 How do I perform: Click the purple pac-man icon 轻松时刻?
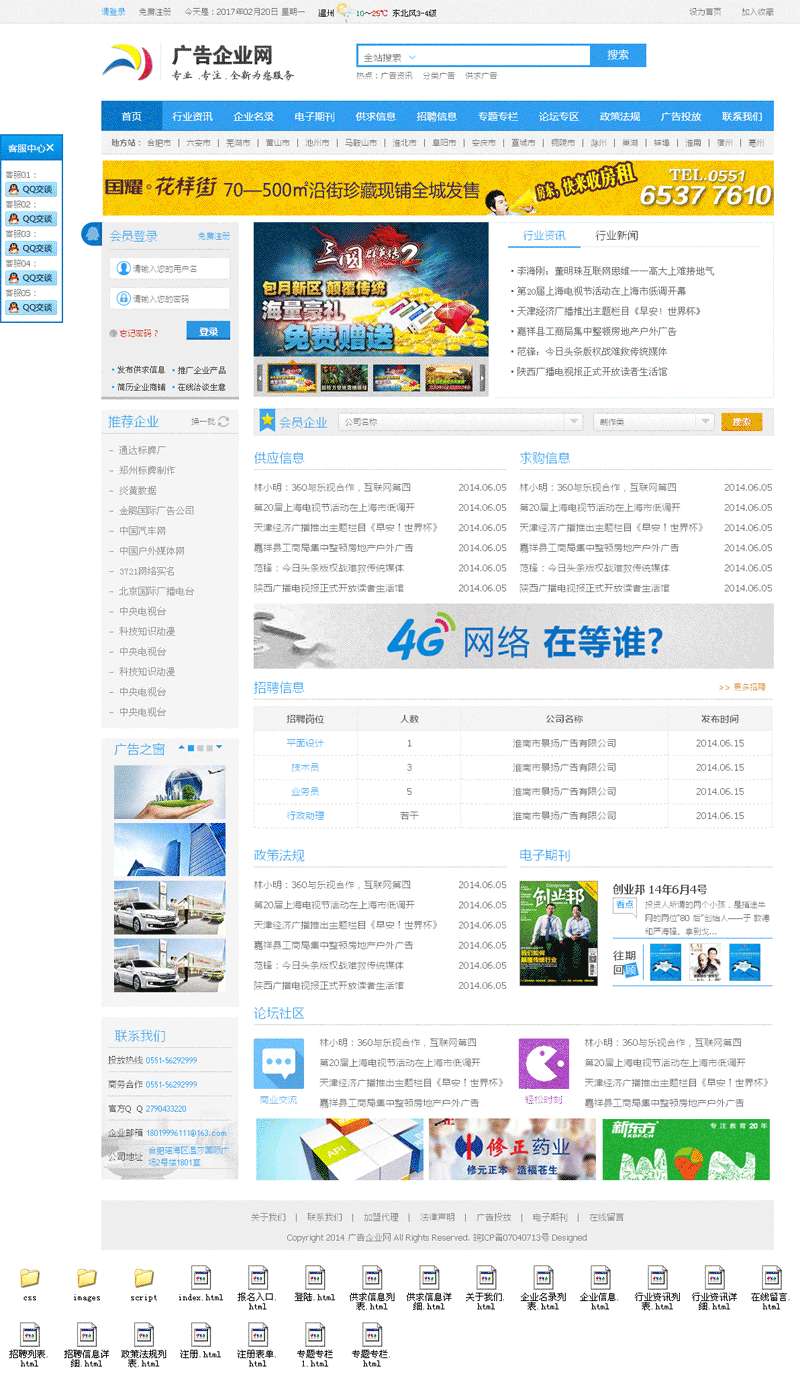543,1064
